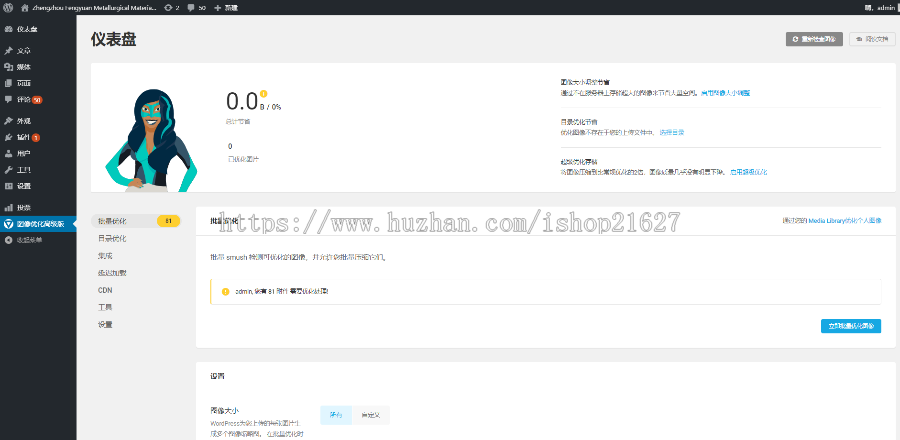Open the updates indicator showing 2

point(172,7)
